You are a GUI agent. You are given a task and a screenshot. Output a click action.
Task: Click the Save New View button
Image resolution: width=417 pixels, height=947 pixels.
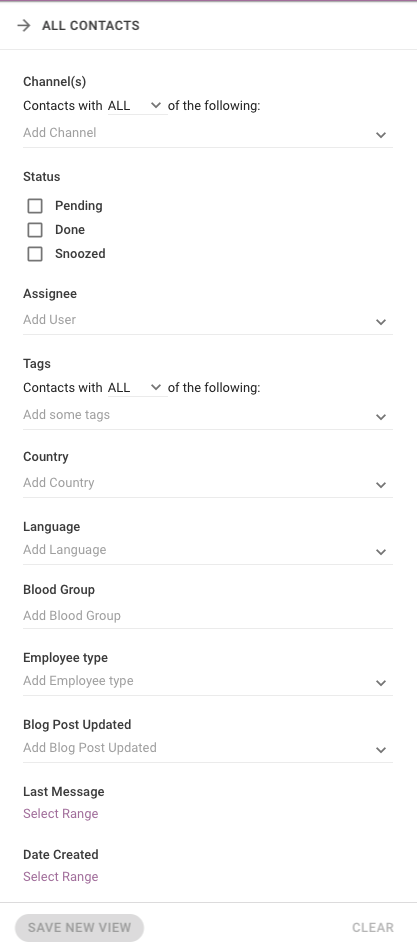79,928
